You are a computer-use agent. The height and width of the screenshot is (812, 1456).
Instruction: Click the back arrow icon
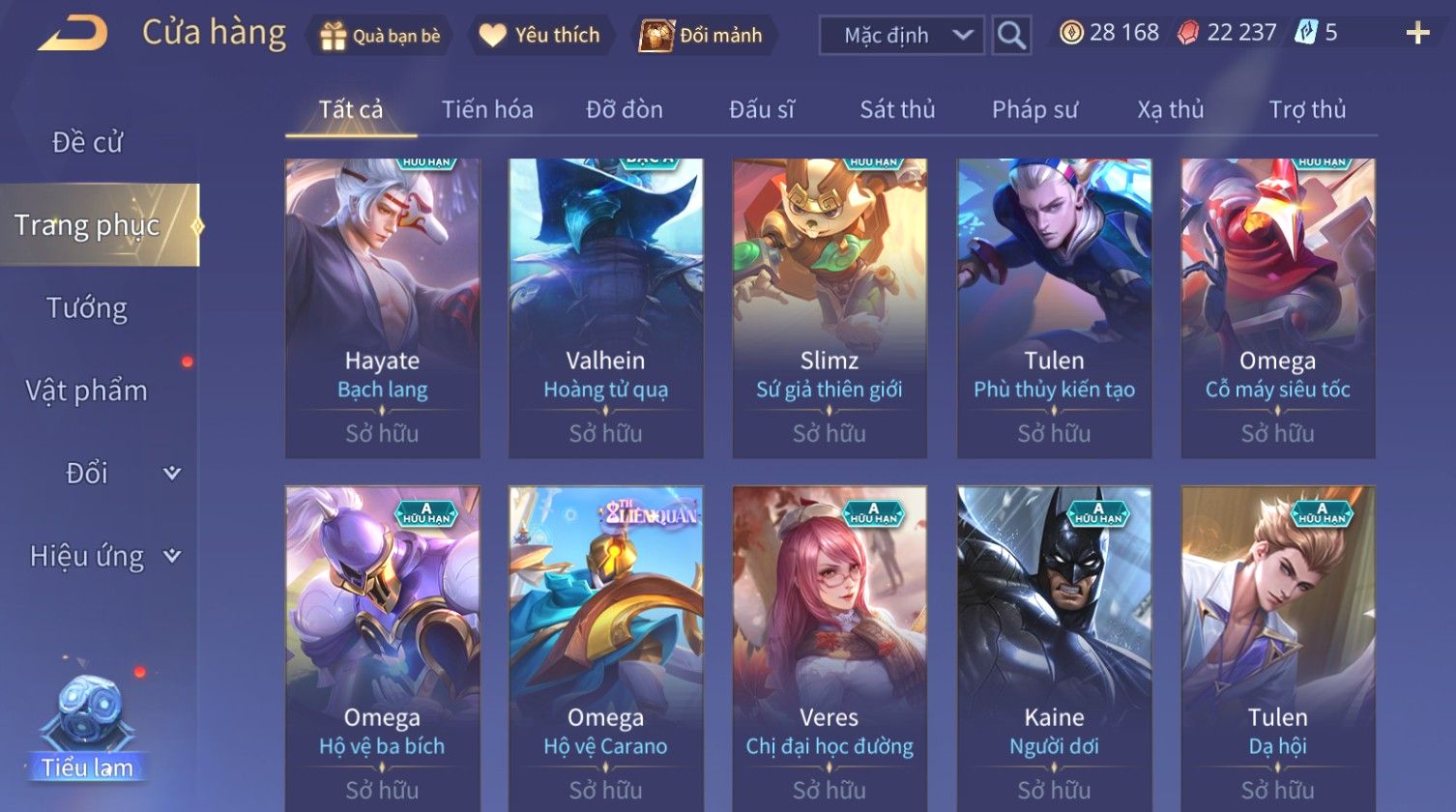tap(73, 34)
